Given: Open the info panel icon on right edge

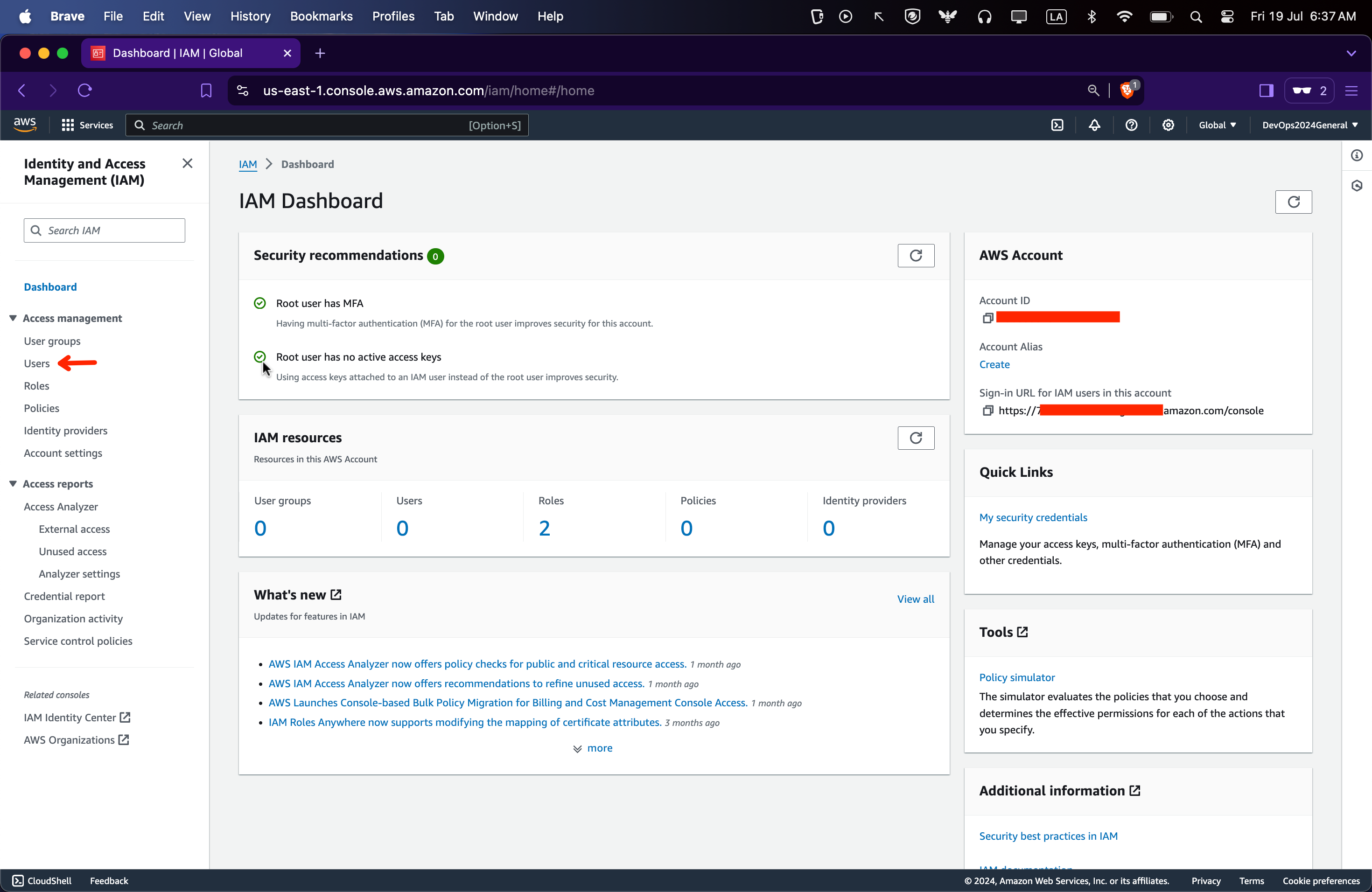Looking at the screenshot, I should (x=1357, y=155).
